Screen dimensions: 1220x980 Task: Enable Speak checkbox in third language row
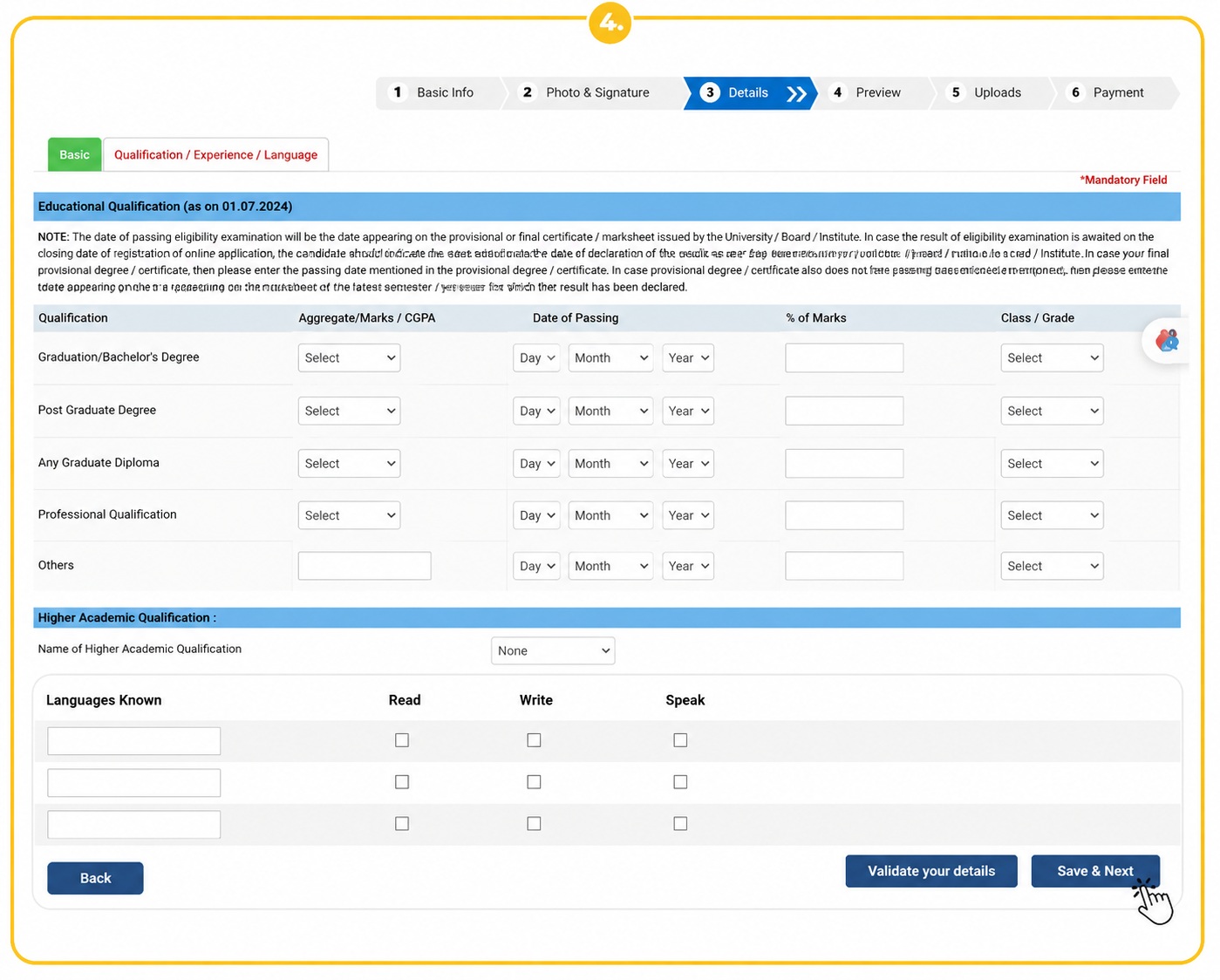(x=680, y=823)
